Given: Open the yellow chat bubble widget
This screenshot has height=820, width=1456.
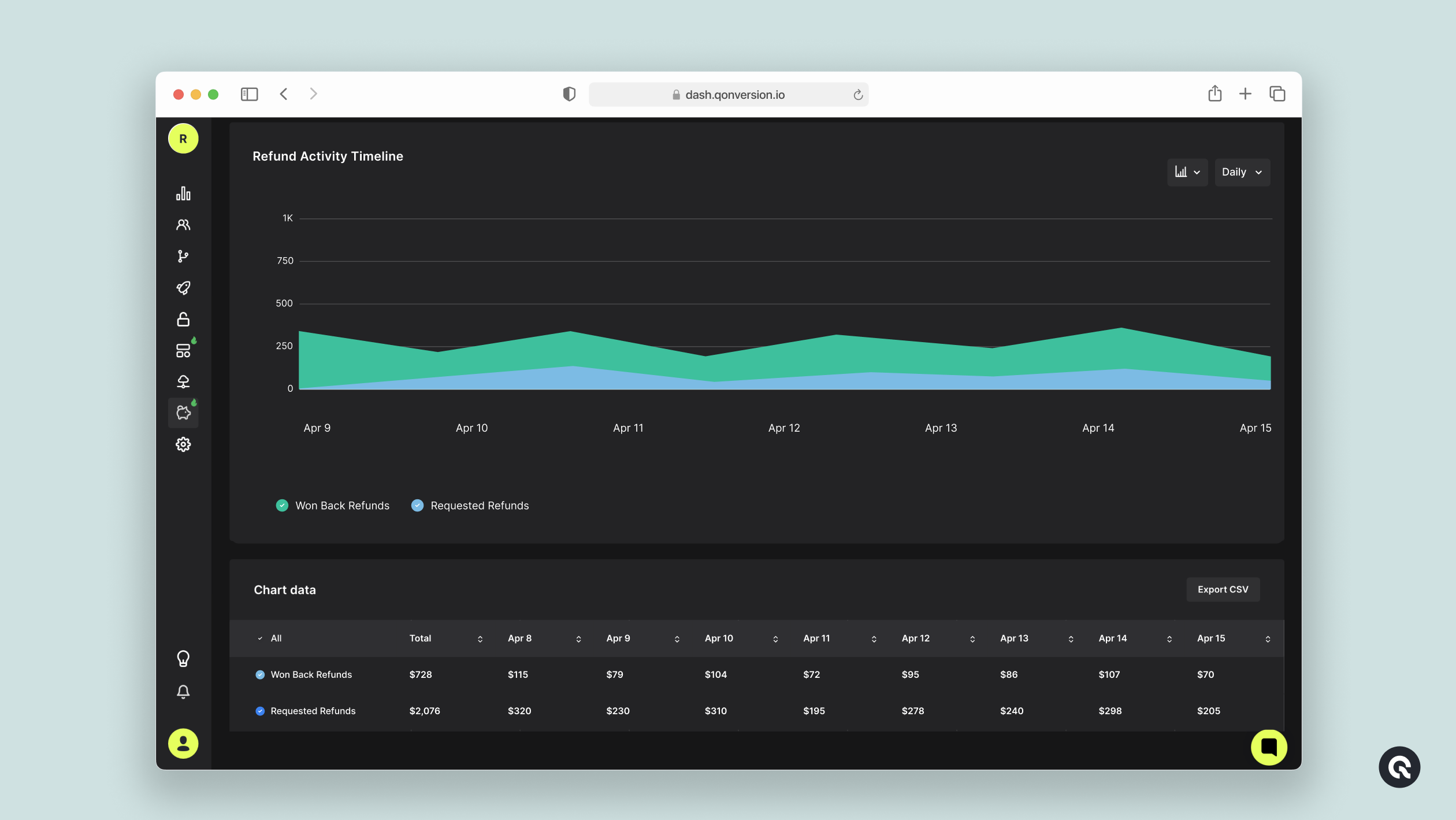Looking at the screenshot, I should (1268, 747).
